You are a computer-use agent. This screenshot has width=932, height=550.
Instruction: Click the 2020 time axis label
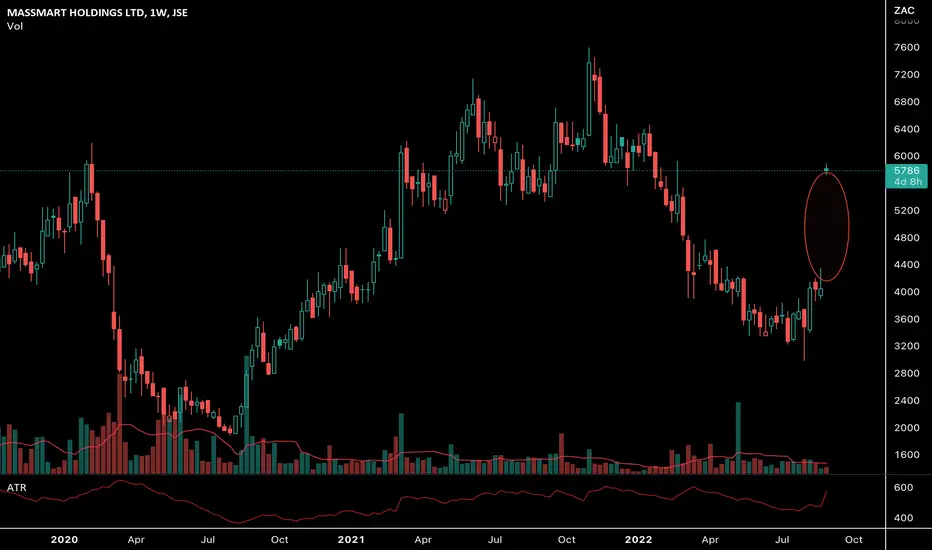coord(64,540)
